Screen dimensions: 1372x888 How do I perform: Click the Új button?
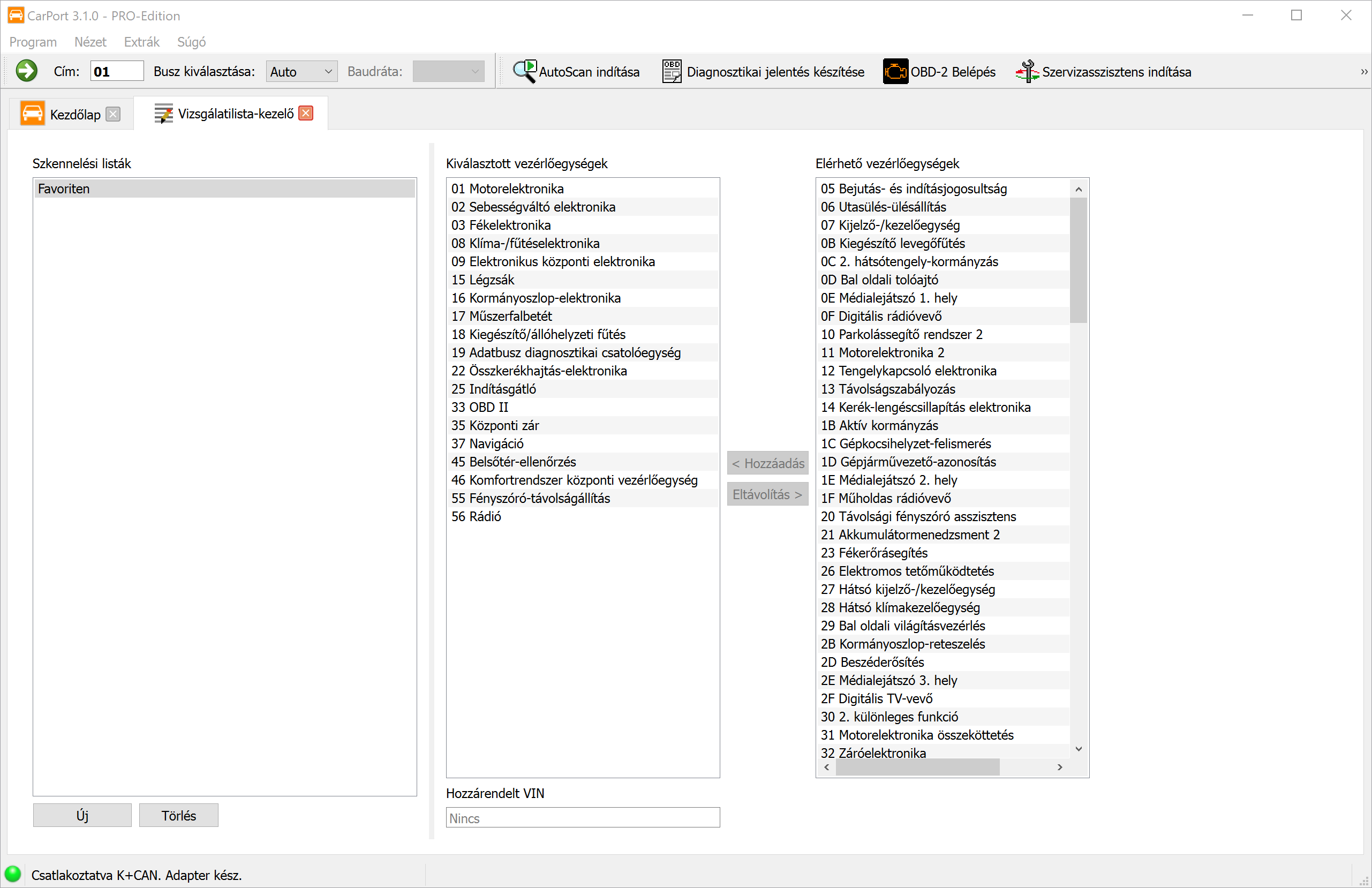[x=82, y=815]
